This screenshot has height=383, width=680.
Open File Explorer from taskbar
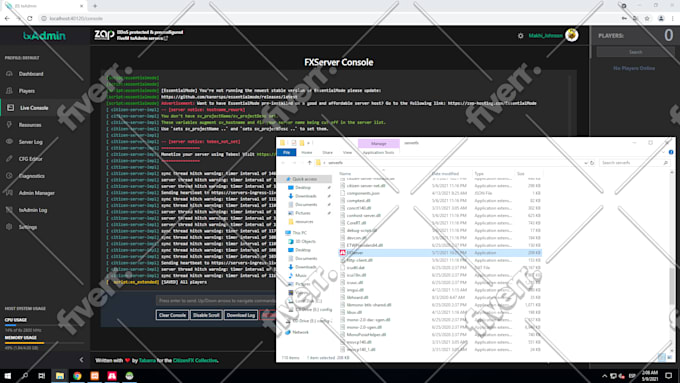pyautogui.click(x=60, y=376)
